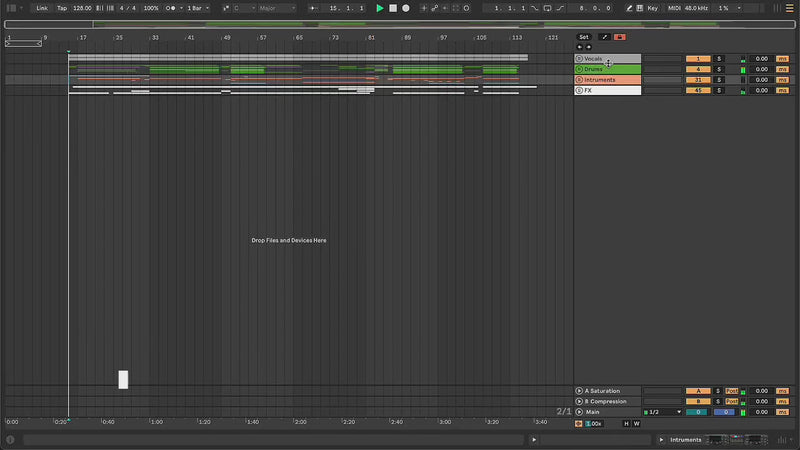Toggle the Automation Mode icon beside Set
The image size is (800, 450).
[604, 37]
